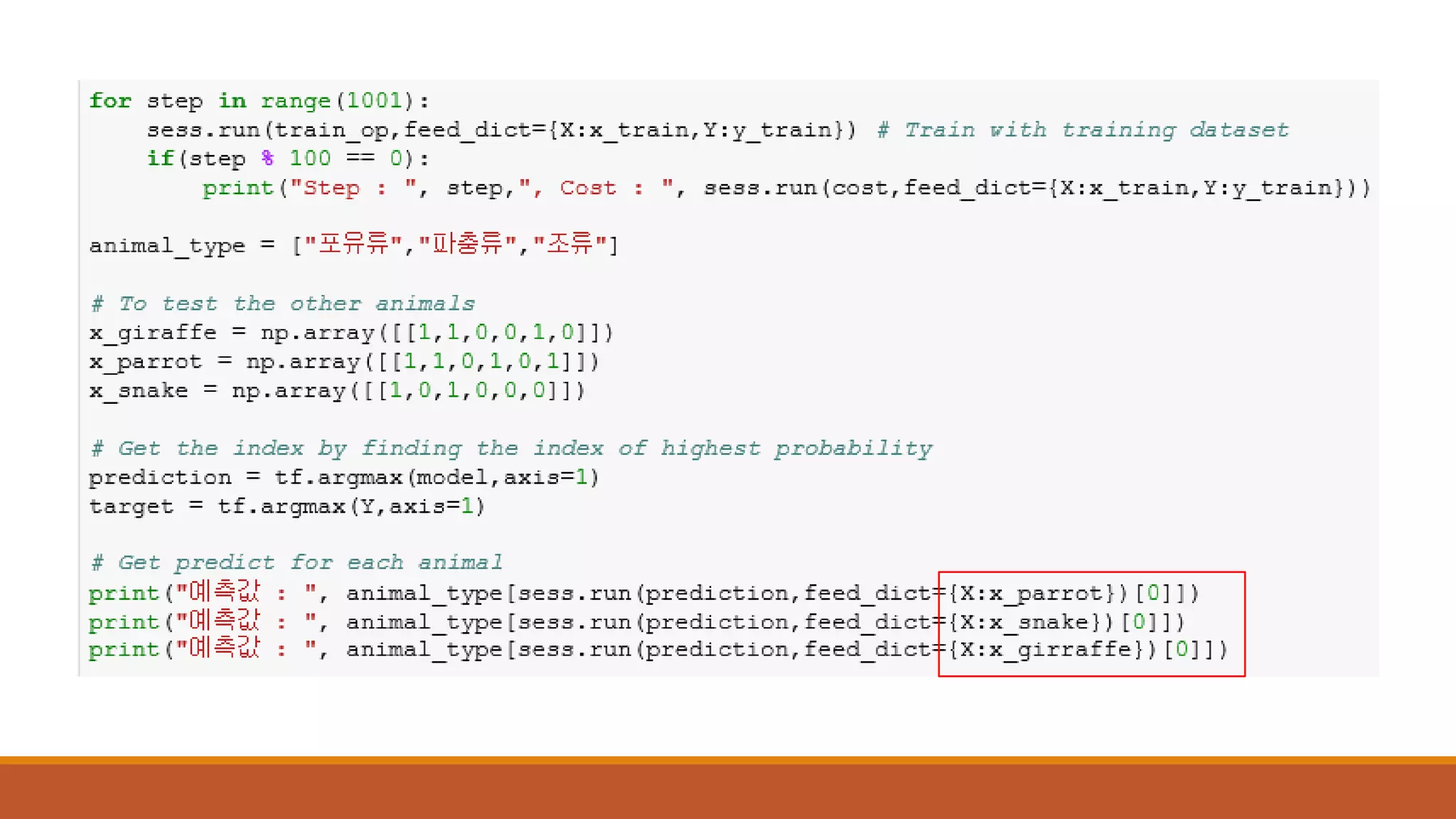Click the ", Cost : " string literal
1456x819 pixels.
tap(596, 188)
